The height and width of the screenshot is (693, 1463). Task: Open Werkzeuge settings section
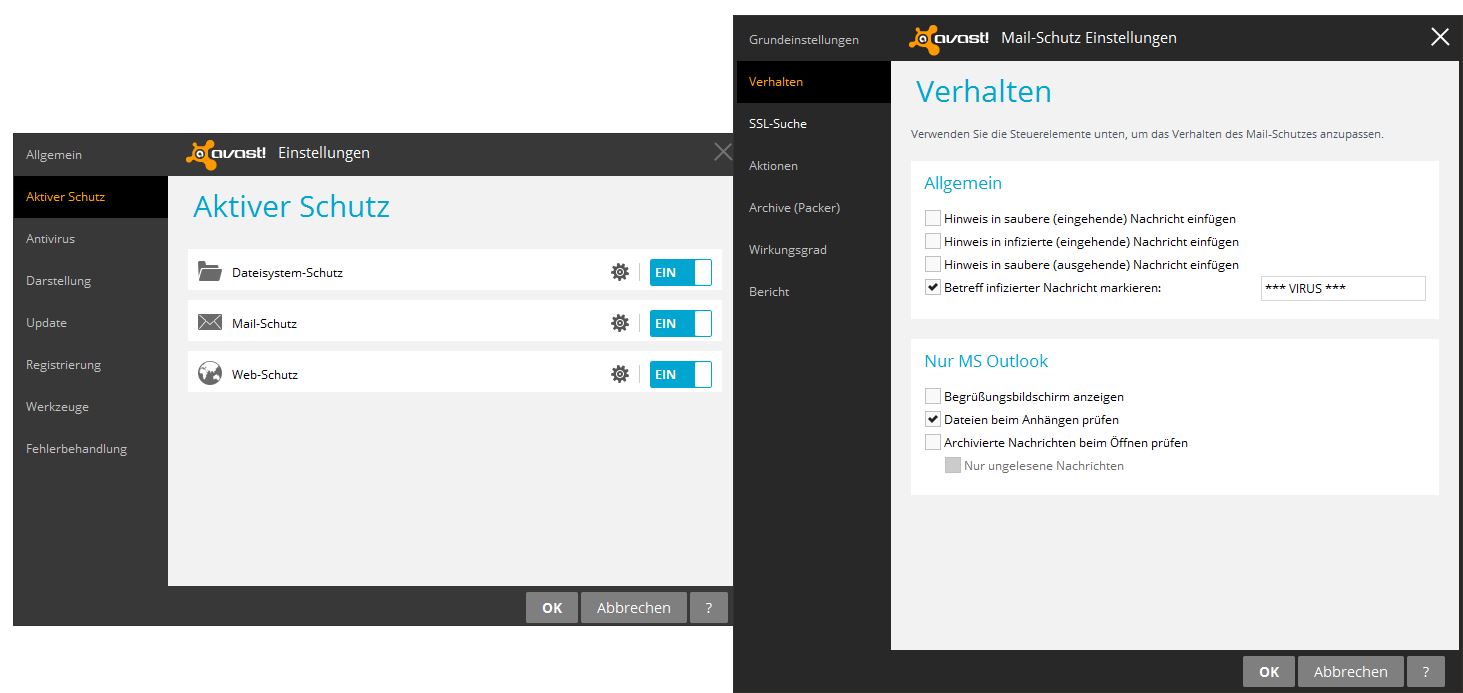(90, 407)
